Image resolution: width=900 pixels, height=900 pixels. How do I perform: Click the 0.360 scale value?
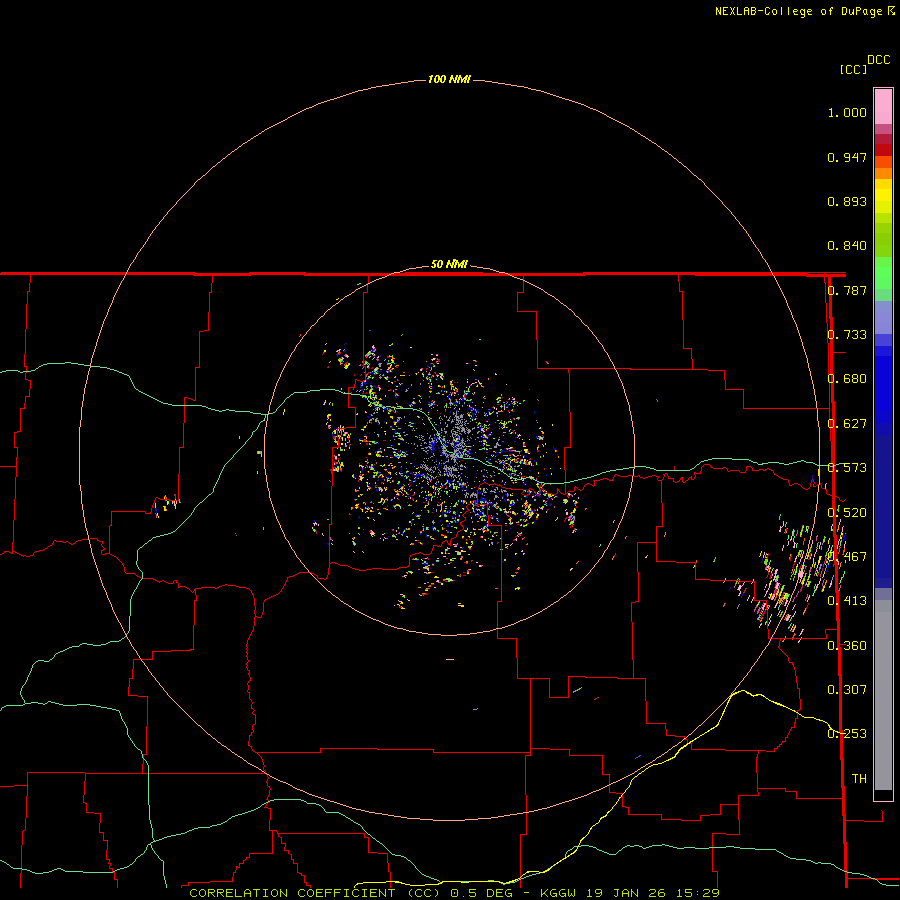[x=847, y=646]
